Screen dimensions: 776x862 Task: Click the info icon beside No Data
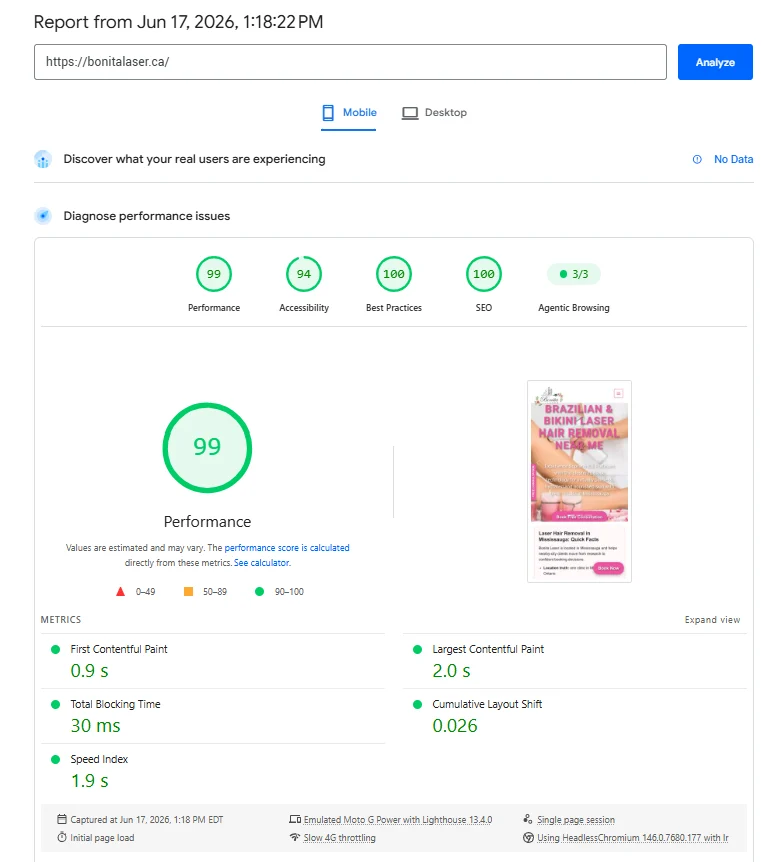point(697,159)
